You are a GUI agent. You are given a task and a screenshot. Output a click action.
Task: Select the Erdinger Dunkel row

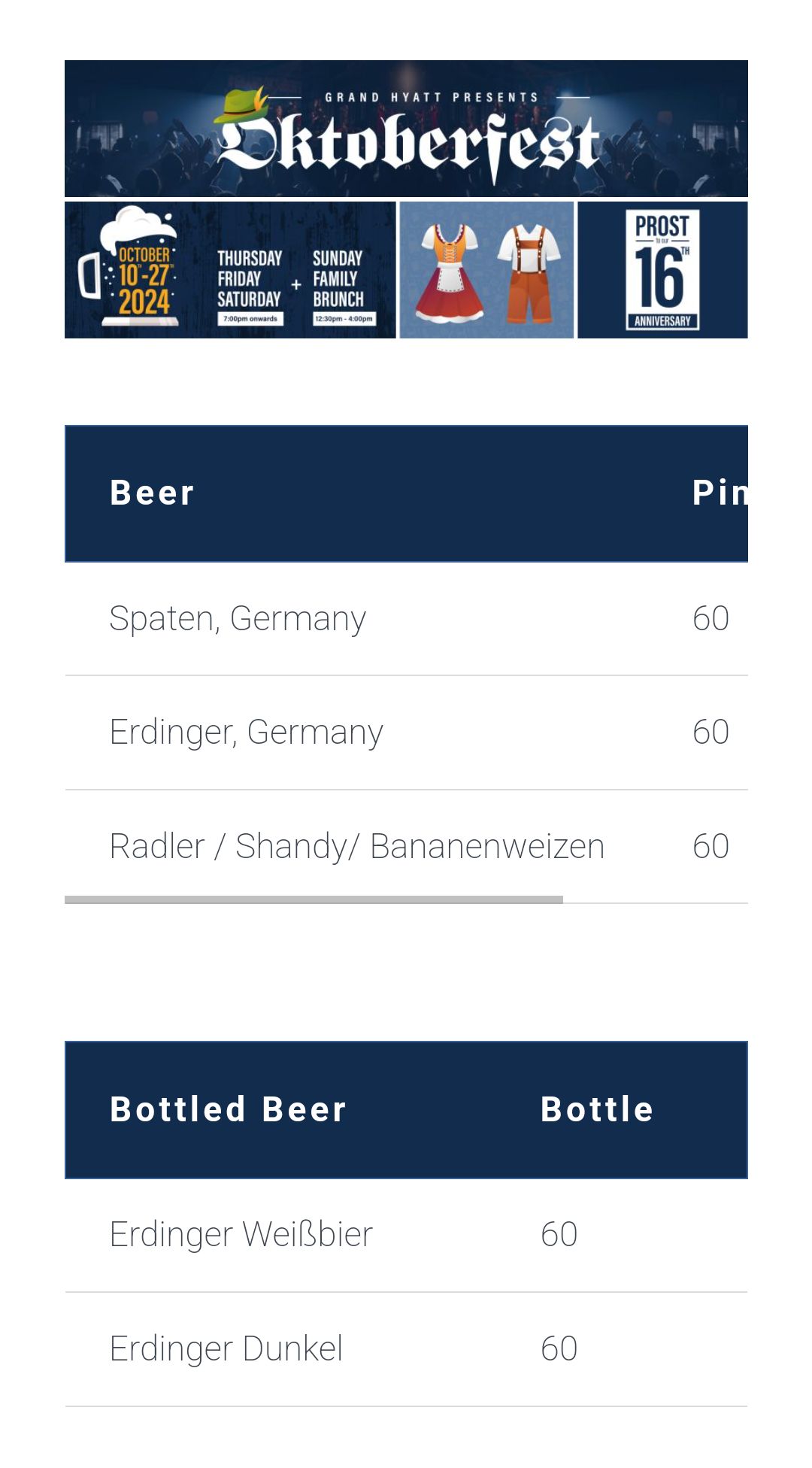tap(406, 1349)
